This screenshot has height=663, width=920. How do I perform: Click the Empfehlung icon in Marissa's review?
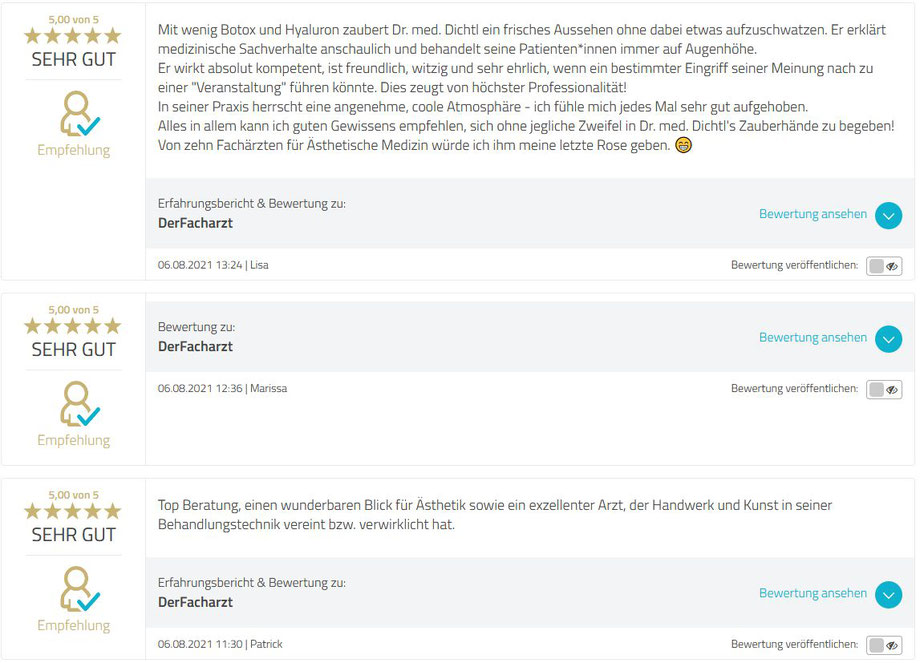tap(79, 404)
